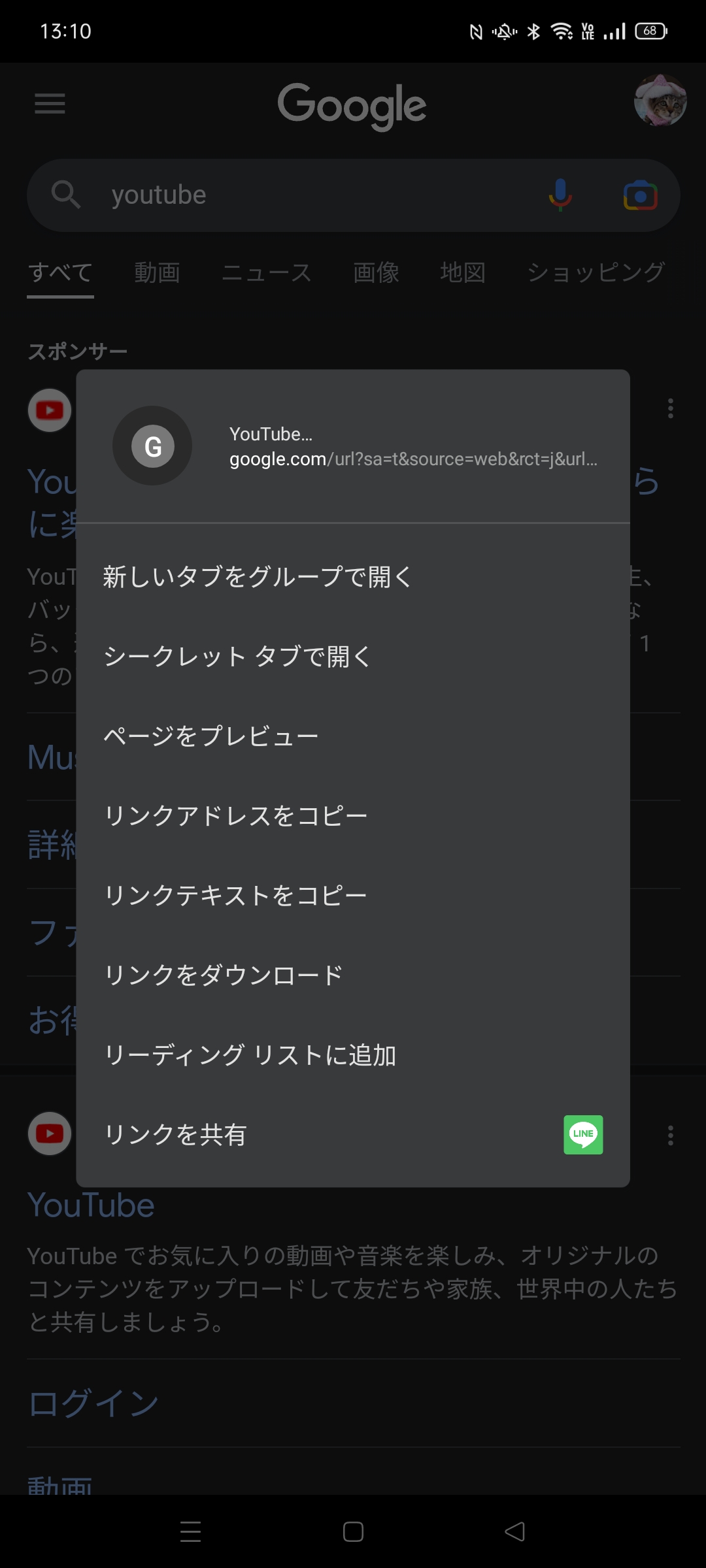Viewport: 706px width, 1568px height.
Task: Tap the profile avatar picture
Action: coord(660,101)
